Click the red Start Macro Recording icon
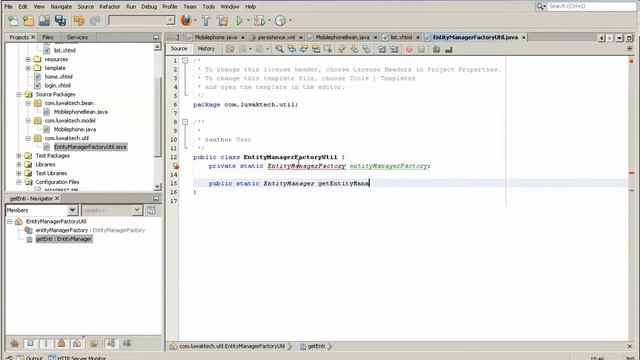This screenshot has height=360, width=640. pyautogui.click(x=409, y=49)
